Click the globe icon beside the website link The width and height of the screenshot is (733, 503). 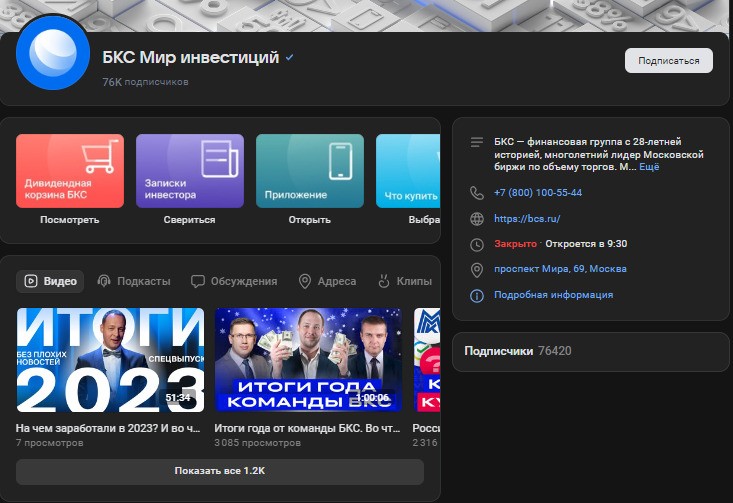click(477, 219)
